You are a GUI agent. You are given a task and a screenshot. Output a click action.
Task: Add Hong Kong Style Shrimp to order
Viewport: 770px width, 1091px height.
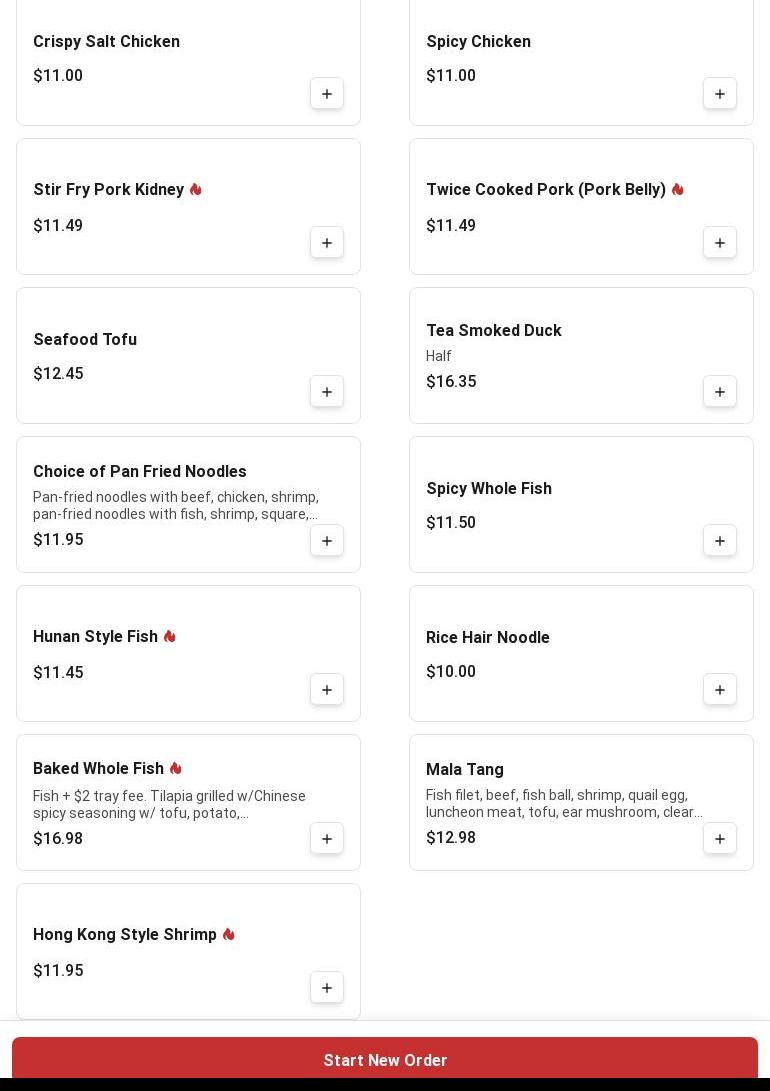coord(327,988)
